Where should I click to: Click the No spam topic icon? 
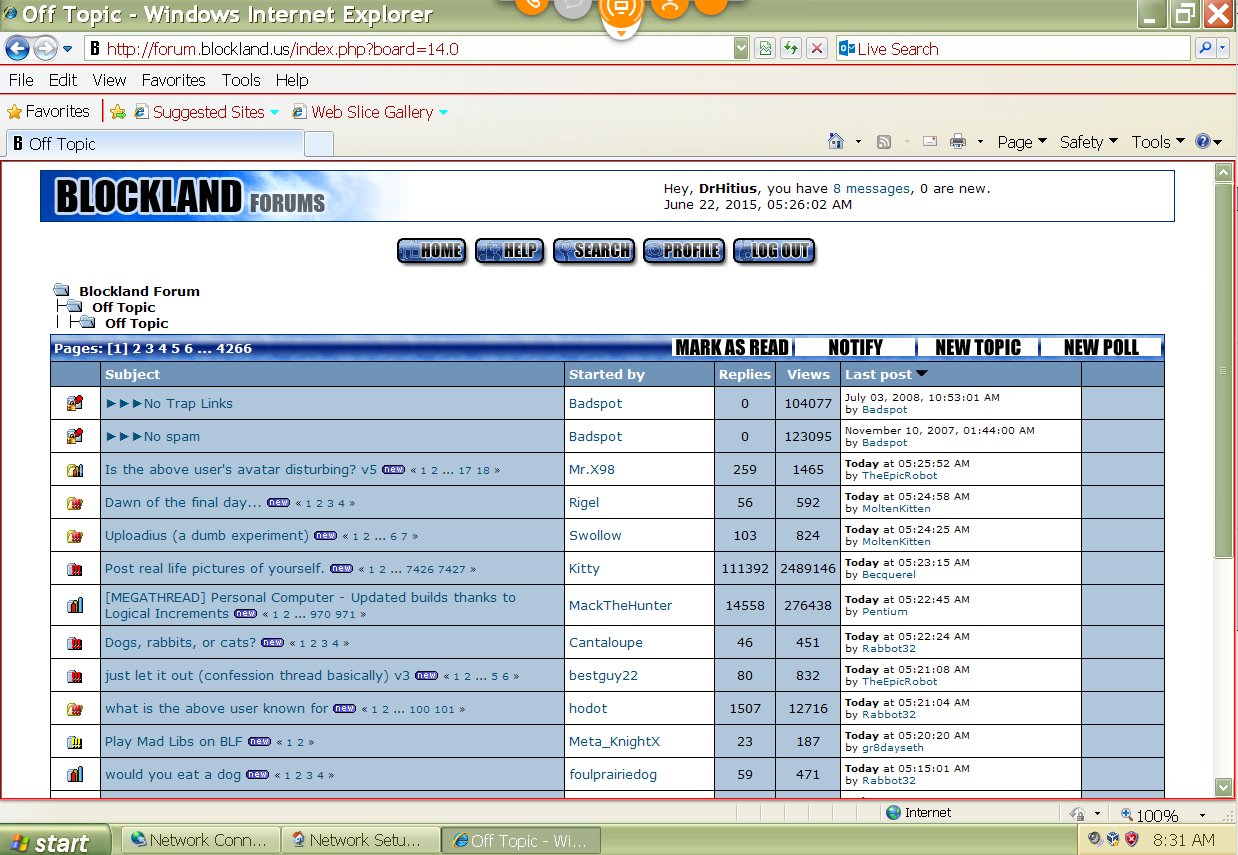[75, 437]
